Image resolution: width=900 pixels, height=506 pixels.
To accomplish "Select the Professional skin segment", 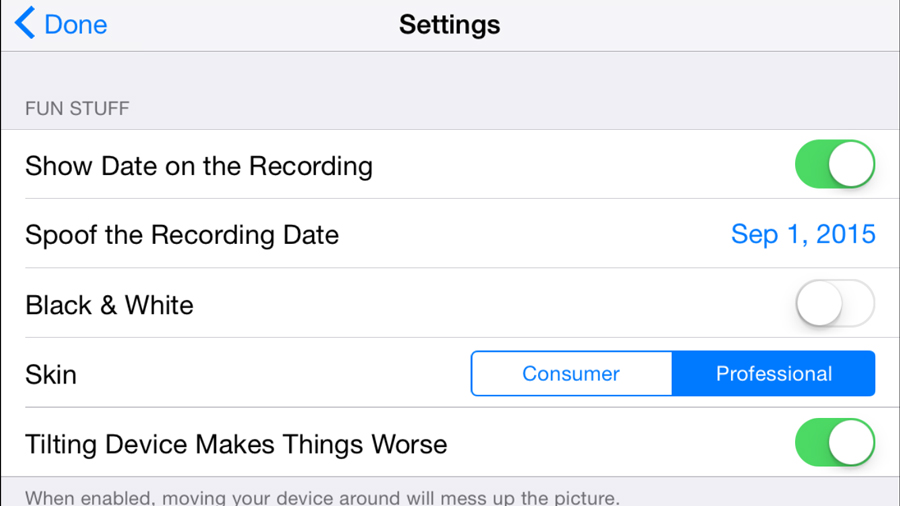I will 774,374.
